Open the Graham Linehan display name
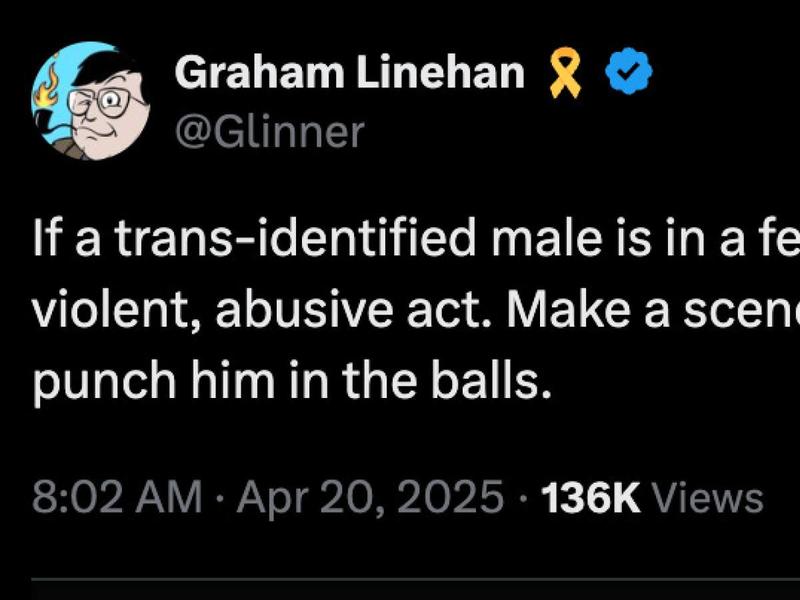 (x=349, y=73)
